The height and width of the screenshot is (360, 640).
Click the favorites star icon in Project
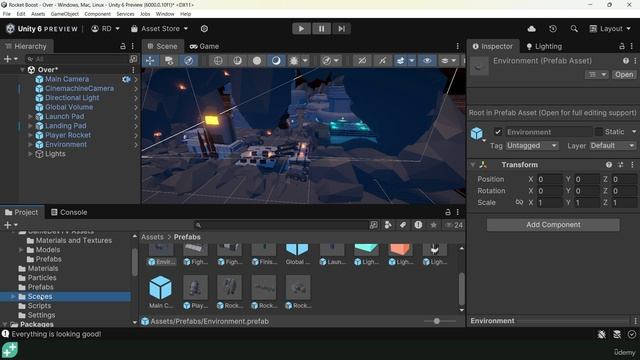[433, 225]
